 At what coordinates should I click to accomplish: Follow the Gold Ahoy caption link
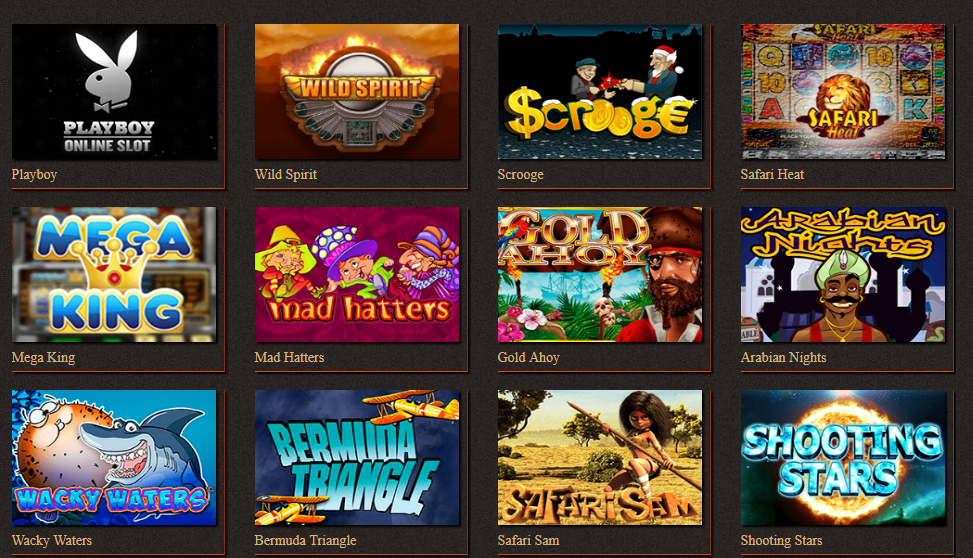[x=529, y=358]
